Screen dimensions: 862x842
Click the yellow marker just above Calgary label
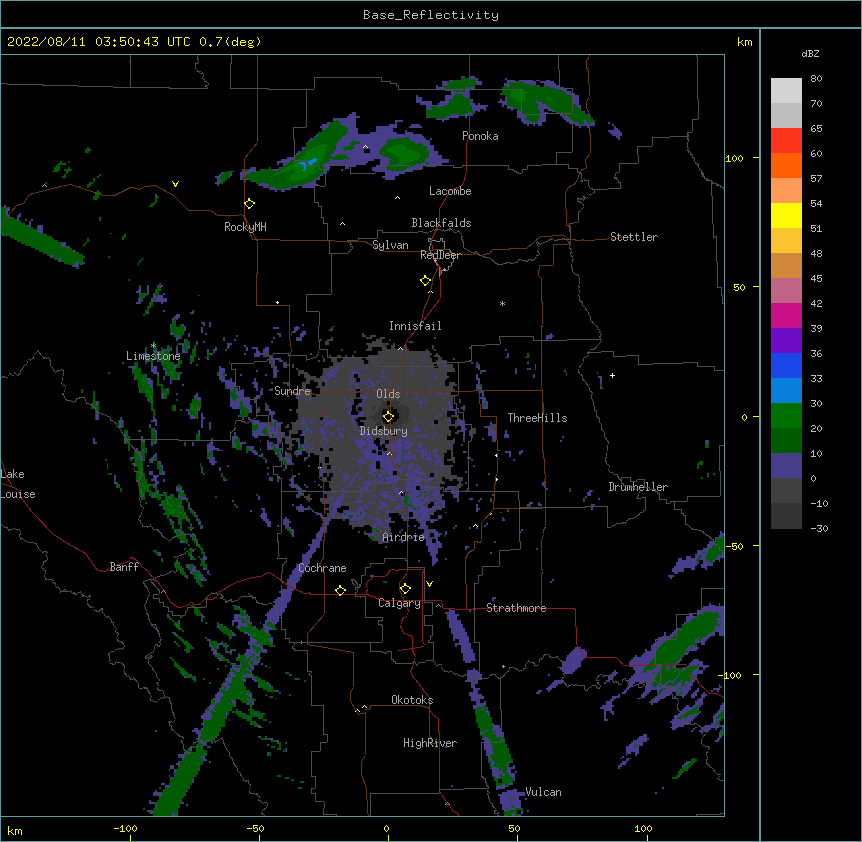(x=405, y=589)
